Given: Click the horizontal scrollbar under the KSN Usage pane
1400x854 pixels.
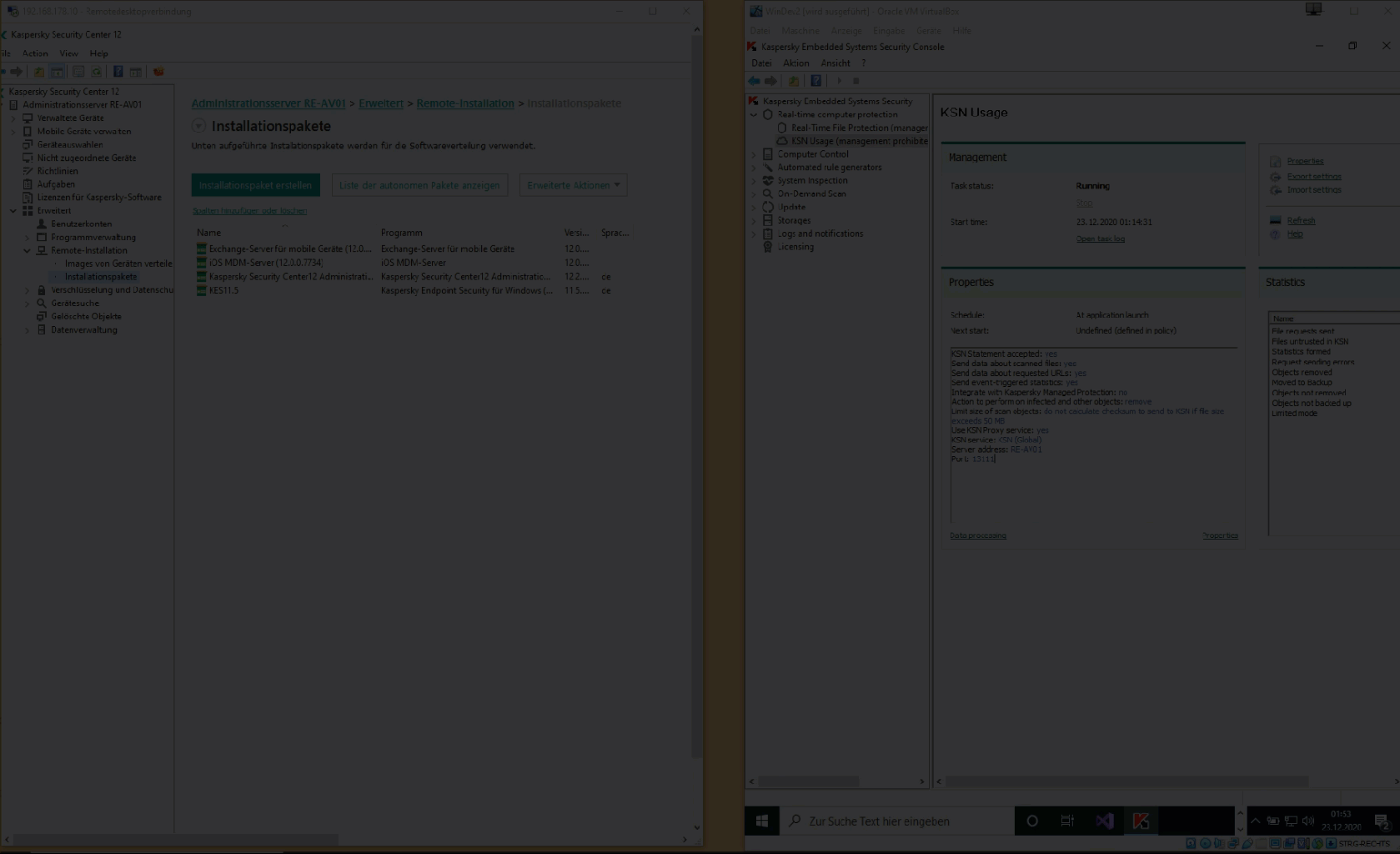Looking at the screenshot, I should click(x=1126, y=781).
